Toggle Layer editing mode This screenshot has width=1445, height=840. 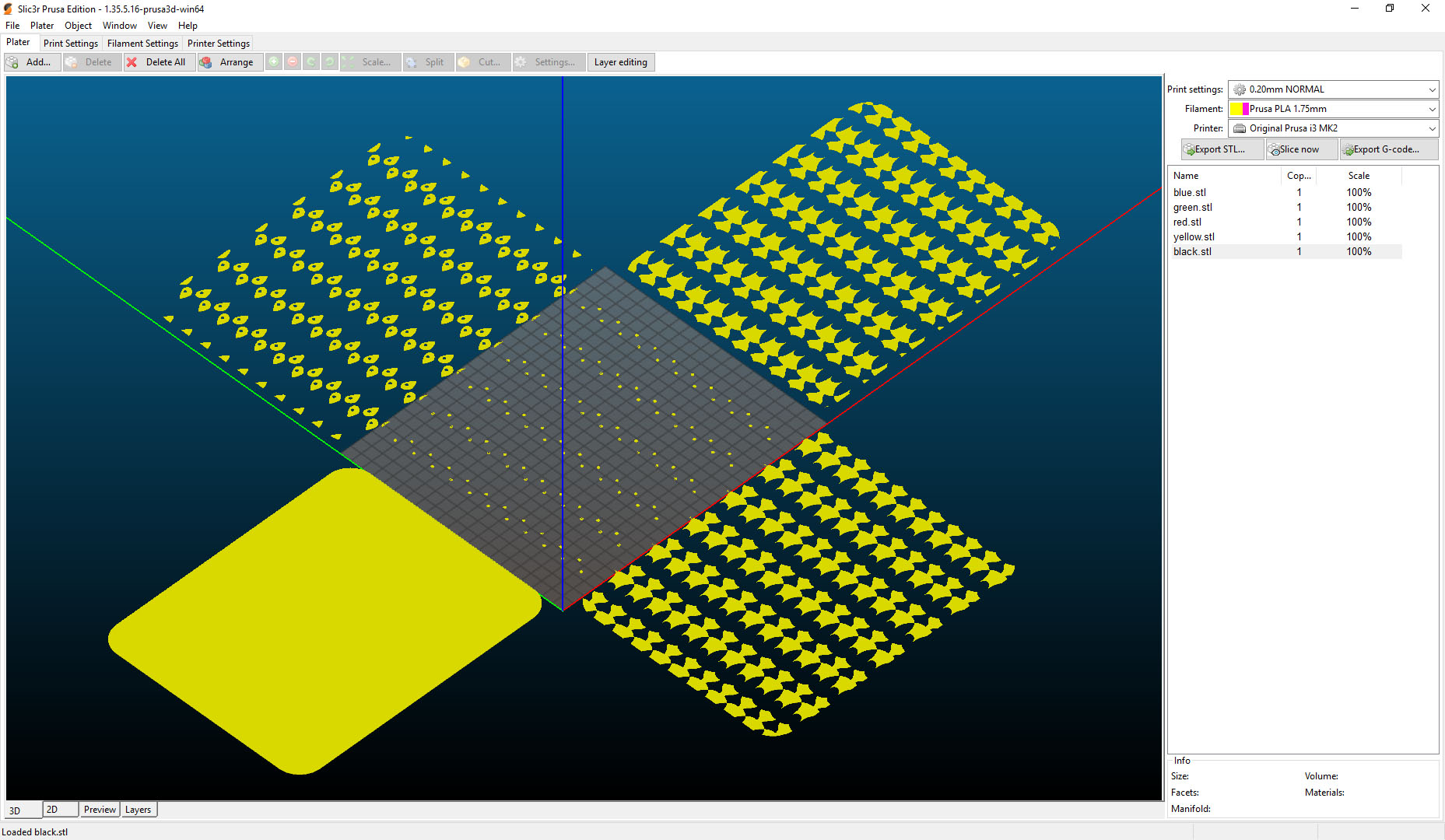pos(620,61)
